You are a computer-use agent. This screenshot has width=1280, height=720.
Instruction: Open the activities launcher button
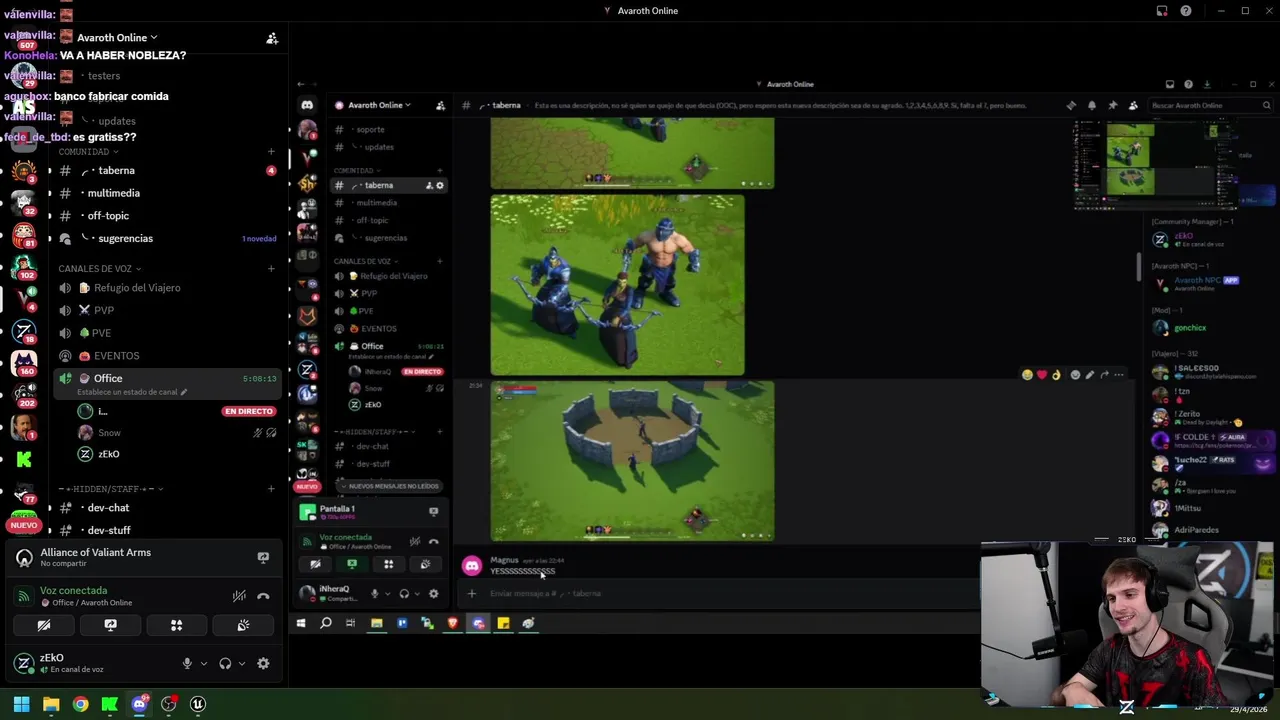tap(176, 625)
